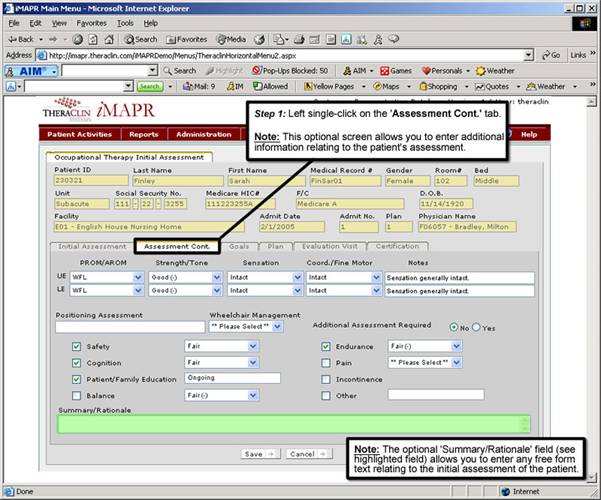Open the Goals tab
The image size is (601, 500).
point(238,245)
